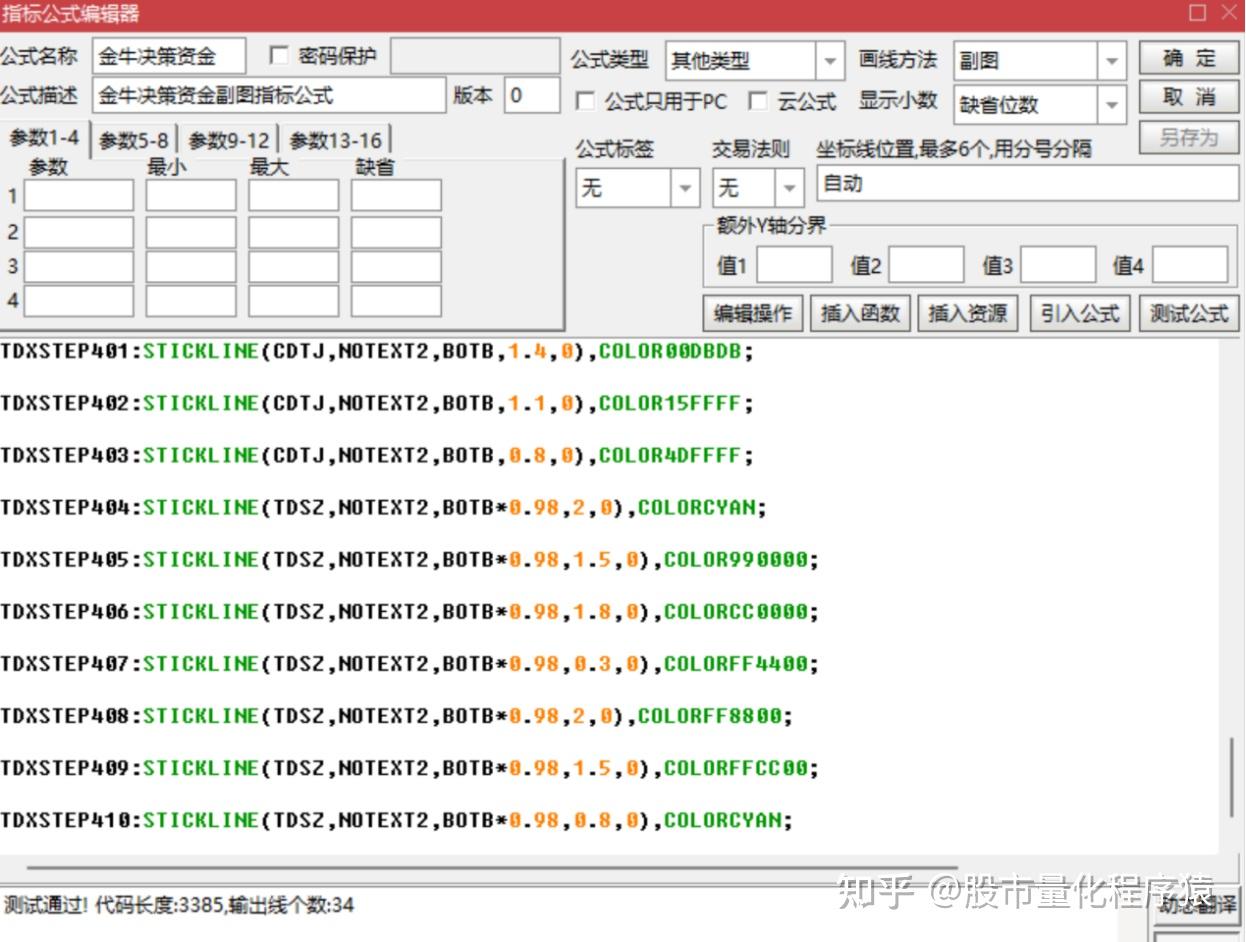The height and width of the screenshot is (942, 1246).
Task: Click the TDXSTEP401 code line
Action: click(378, 352)
